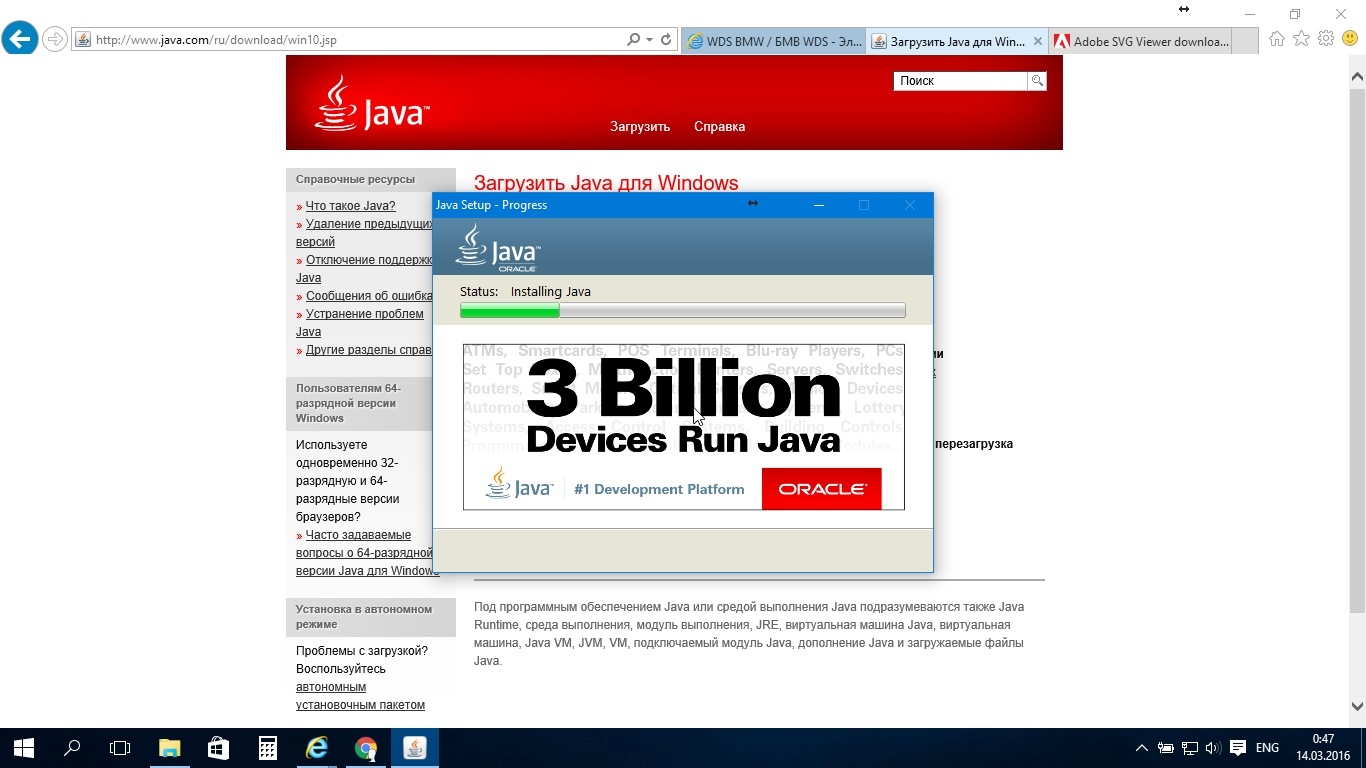Click the Installing Java progress bar

coord(683,311)
